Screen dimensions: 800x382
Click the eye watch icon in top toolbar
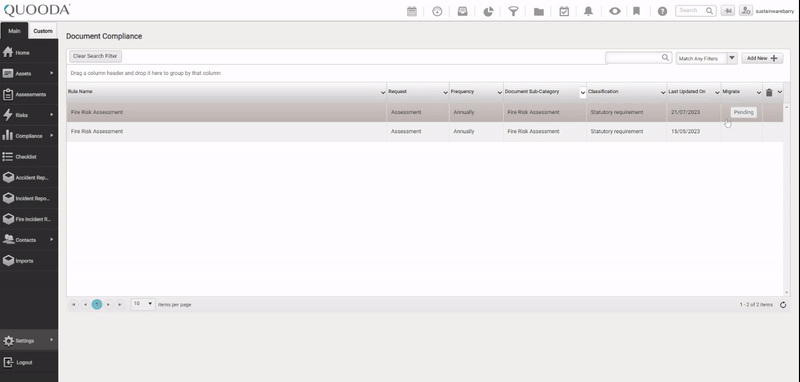click(x=615, y=11)
